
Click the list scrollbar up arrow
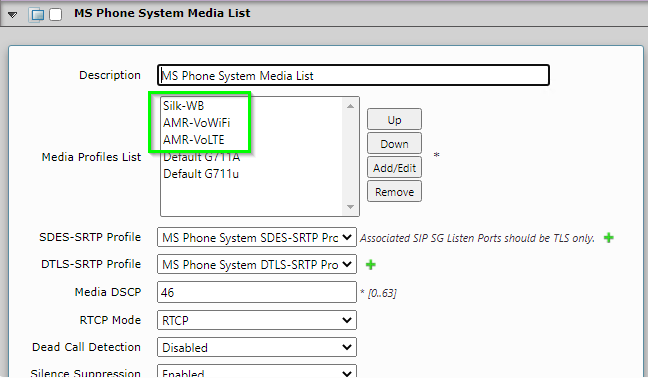pyautogui.click(x=350, y=106)
